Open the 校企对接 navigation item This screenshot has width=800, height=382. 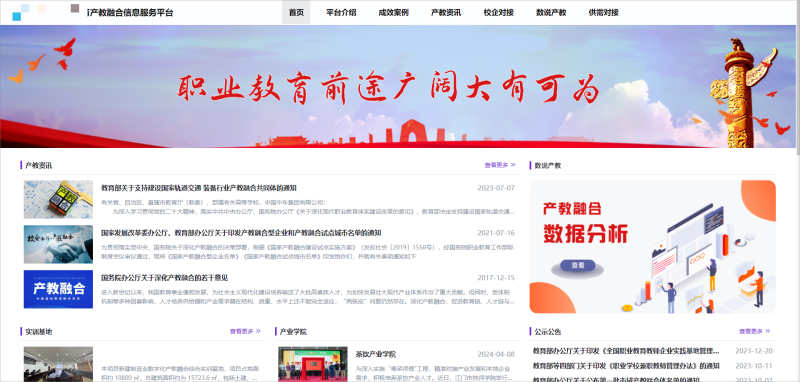pyautogui.click(x=498, y=13)
